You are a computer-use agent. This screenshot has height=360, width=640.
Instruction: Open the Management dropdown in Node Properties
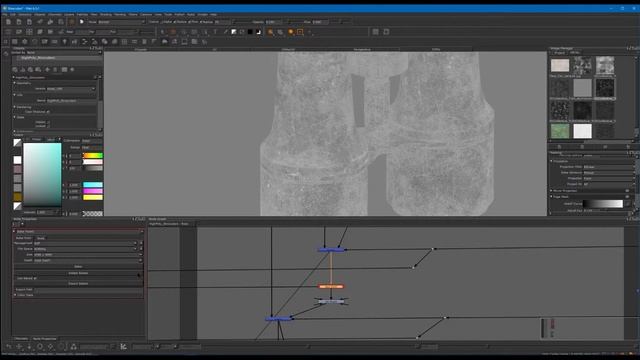pyautogui.click(x=85, y=243)
